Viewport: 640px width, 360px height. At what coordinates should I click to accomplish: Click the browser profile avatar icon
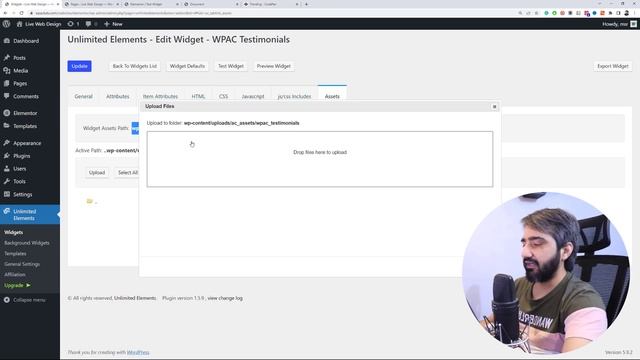tap(627, 13)
